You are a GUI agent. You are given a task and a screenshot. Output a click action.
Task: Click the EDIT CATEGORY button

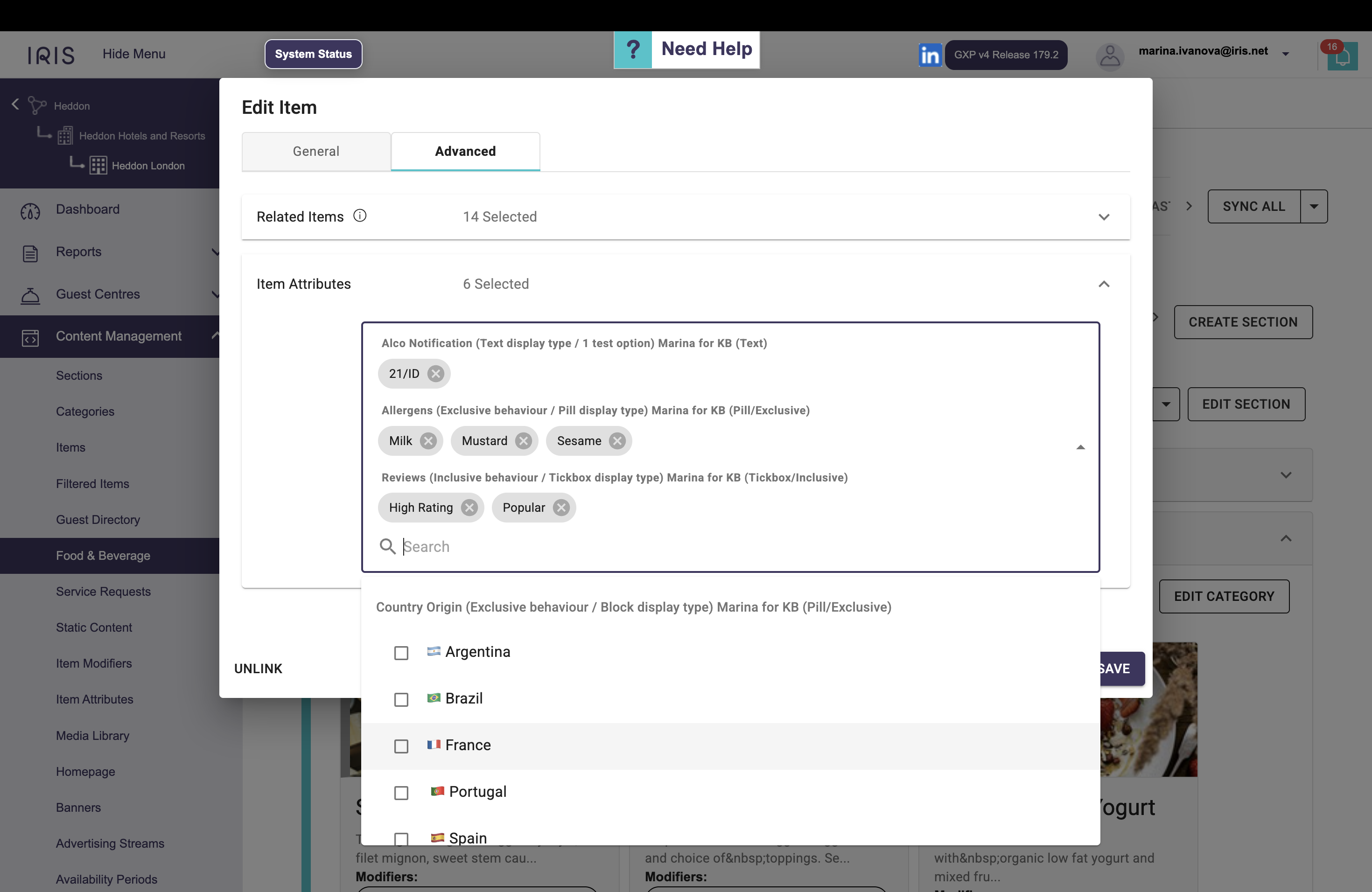click(1224, 596)
